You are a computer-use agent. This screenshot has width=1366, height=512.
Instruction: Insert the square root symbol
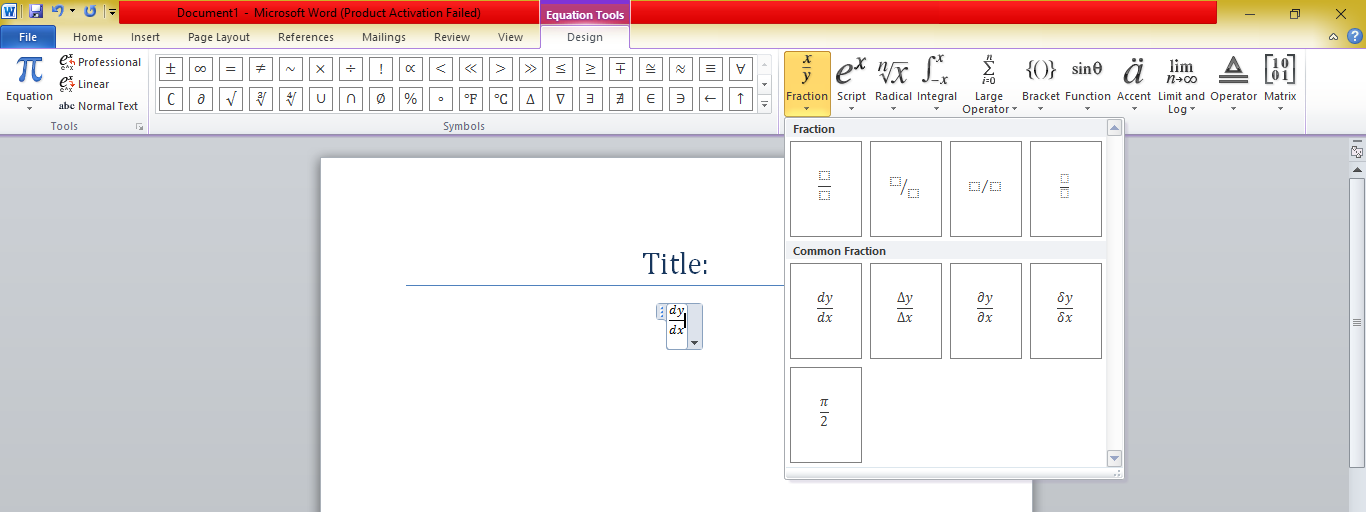[x=231, y=99]
